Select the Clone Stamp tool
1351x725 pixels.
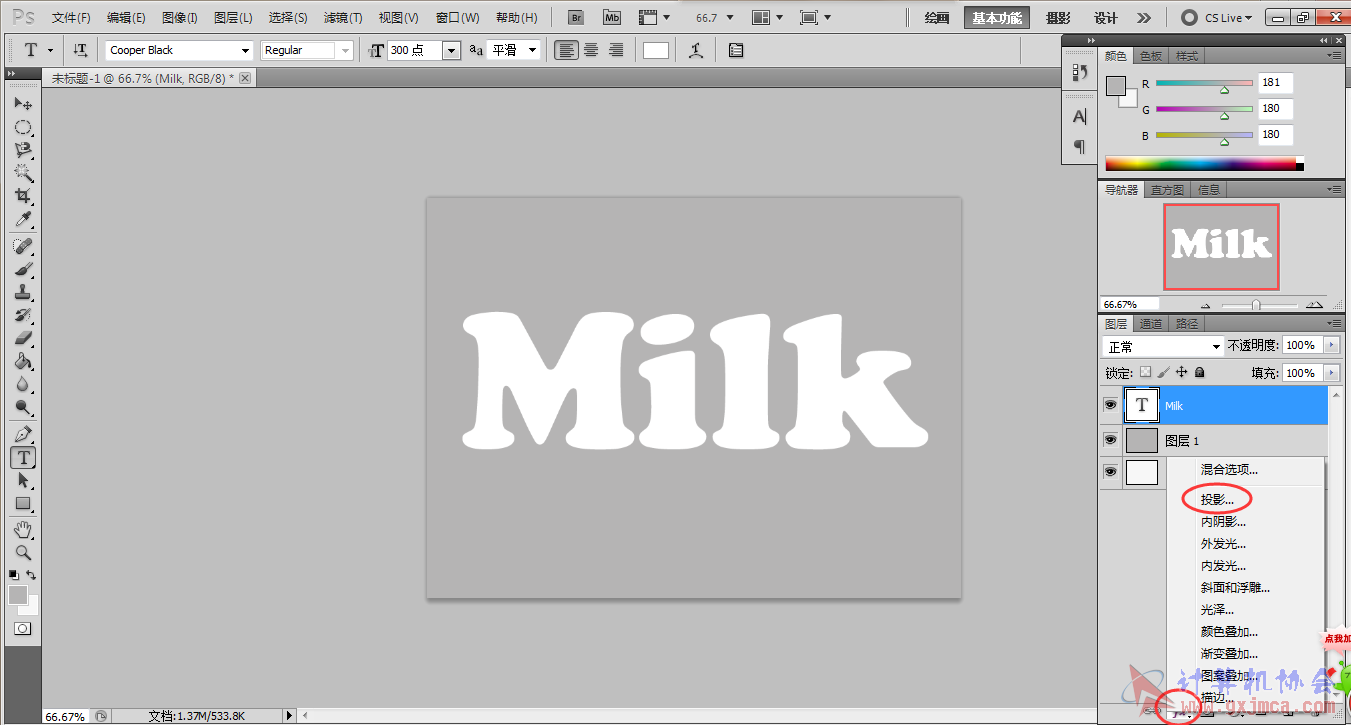point(23,292)
